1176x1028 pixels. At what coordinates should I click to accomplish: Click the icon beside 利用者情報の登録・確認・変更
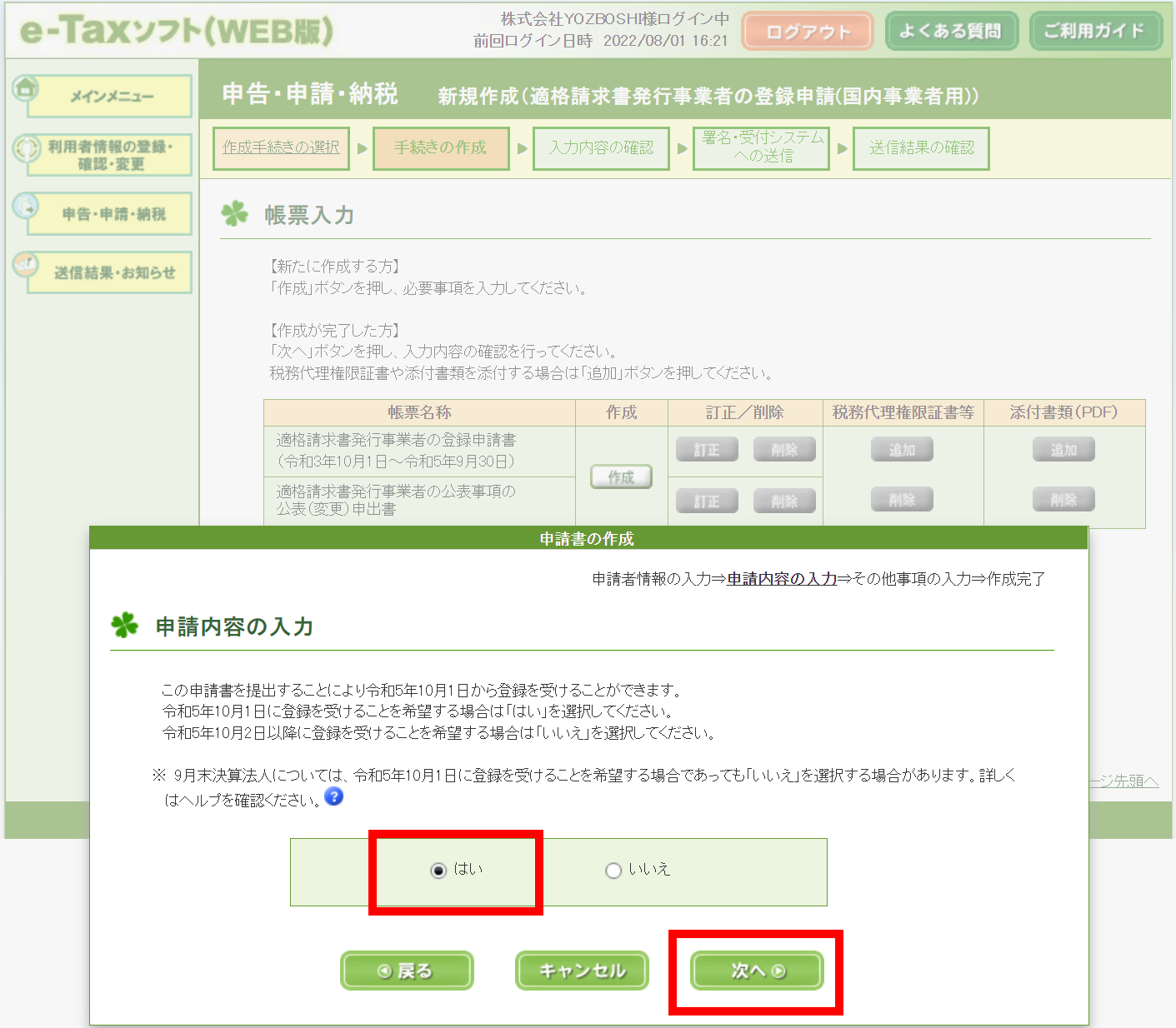pos(26,148)
